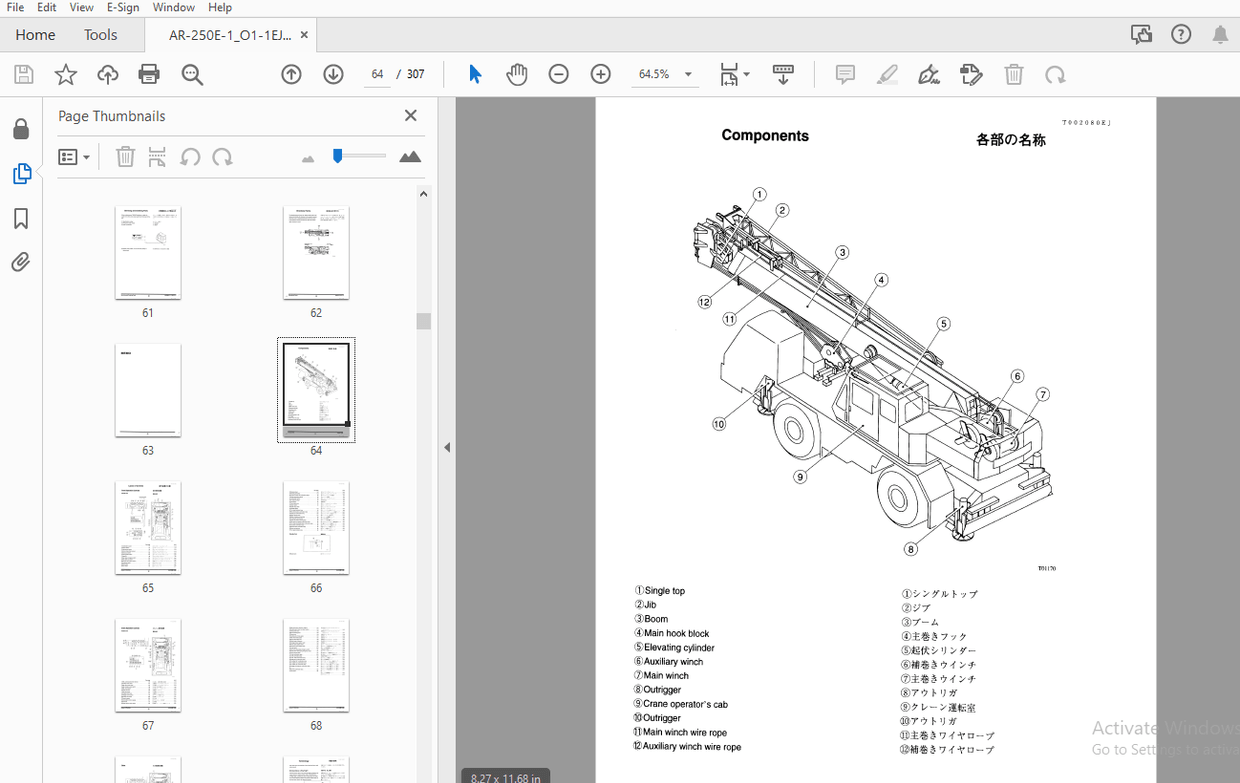The width and height of the screenshot is (1240, 783).
Task: Open the E-Sign menu
Action: point(122,7)
